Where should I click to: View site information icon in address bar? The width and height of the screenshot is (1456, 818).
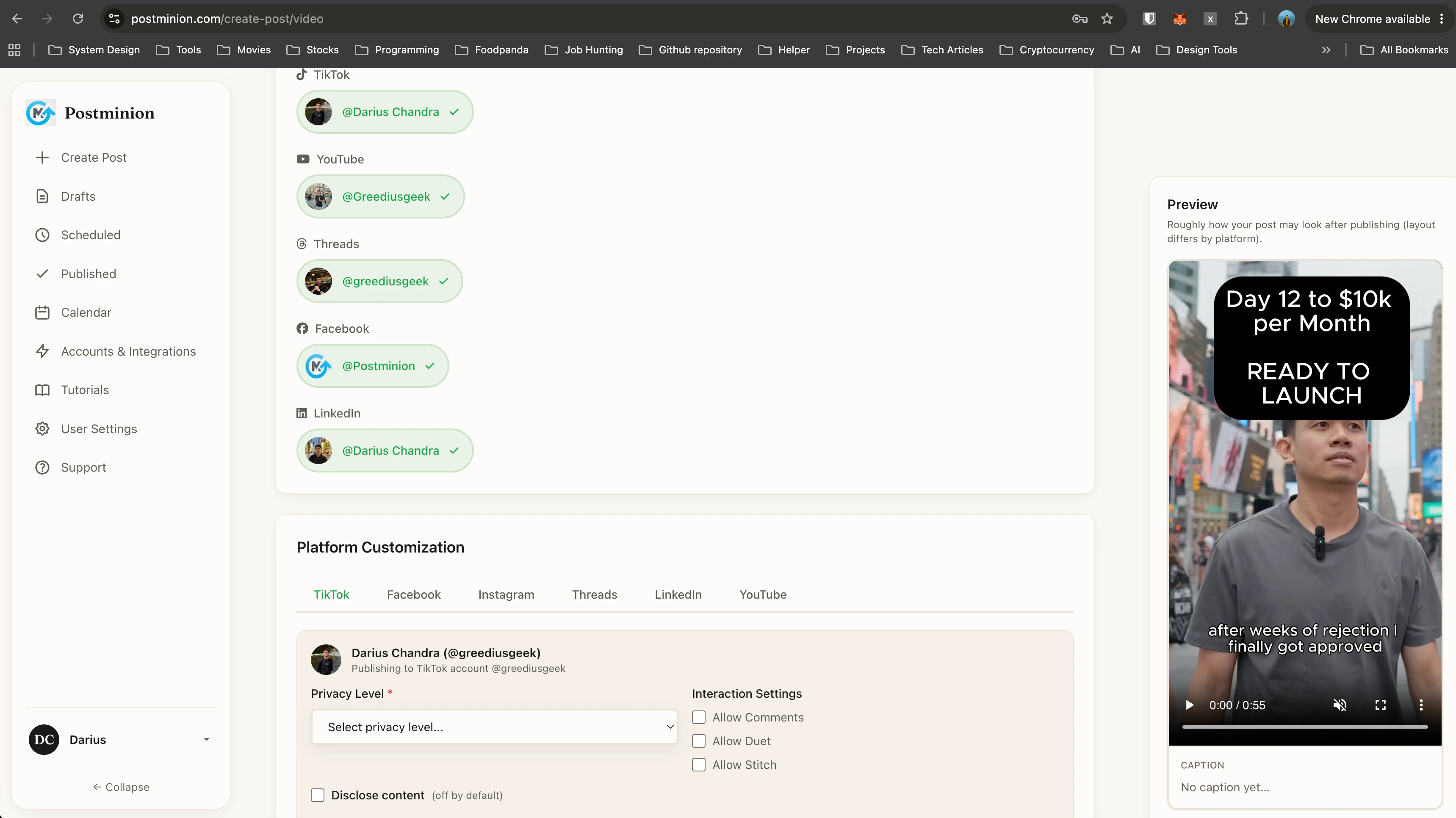pos(114,19)
